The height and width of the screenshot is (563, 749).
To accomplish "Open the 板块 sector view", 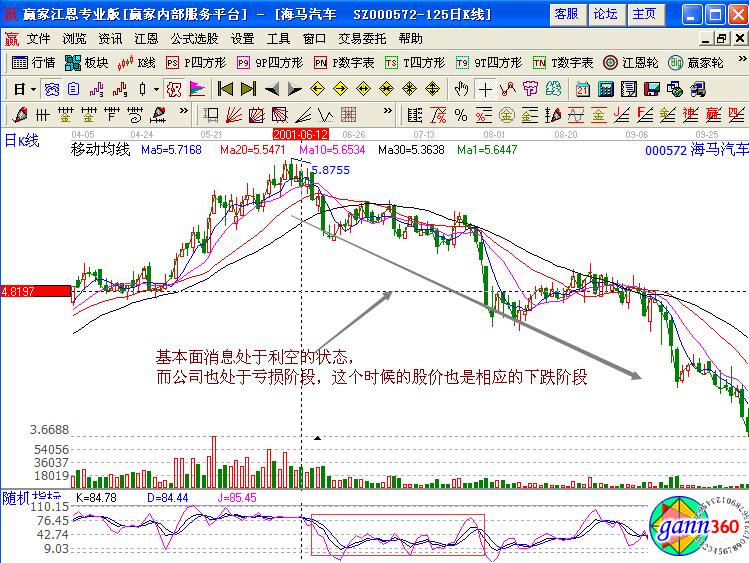I will point(86,62).
